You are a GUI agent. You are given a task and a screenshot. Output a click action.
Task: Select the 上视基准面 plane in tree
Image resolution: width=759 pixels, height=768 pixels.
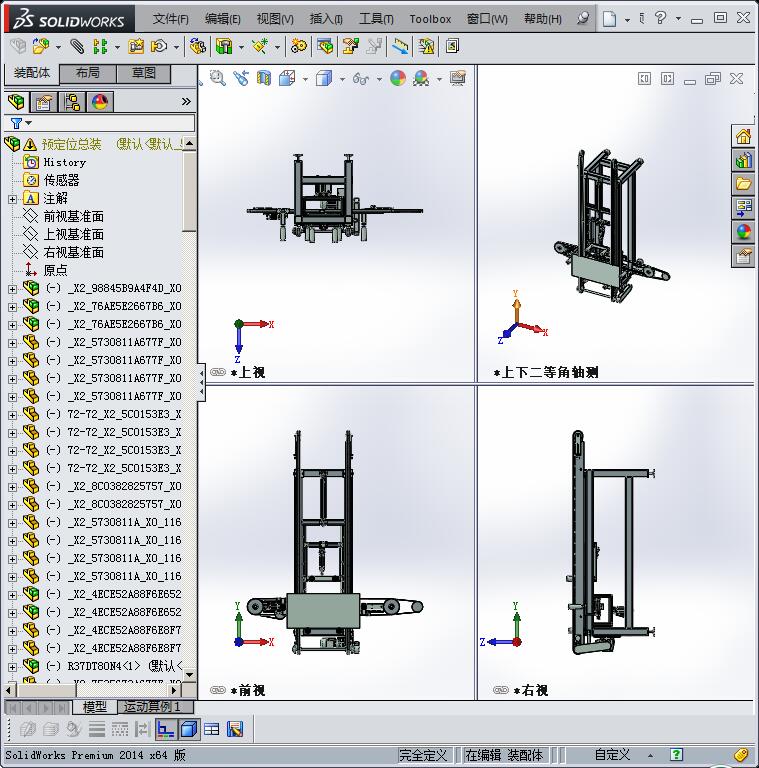pos(73,235)
